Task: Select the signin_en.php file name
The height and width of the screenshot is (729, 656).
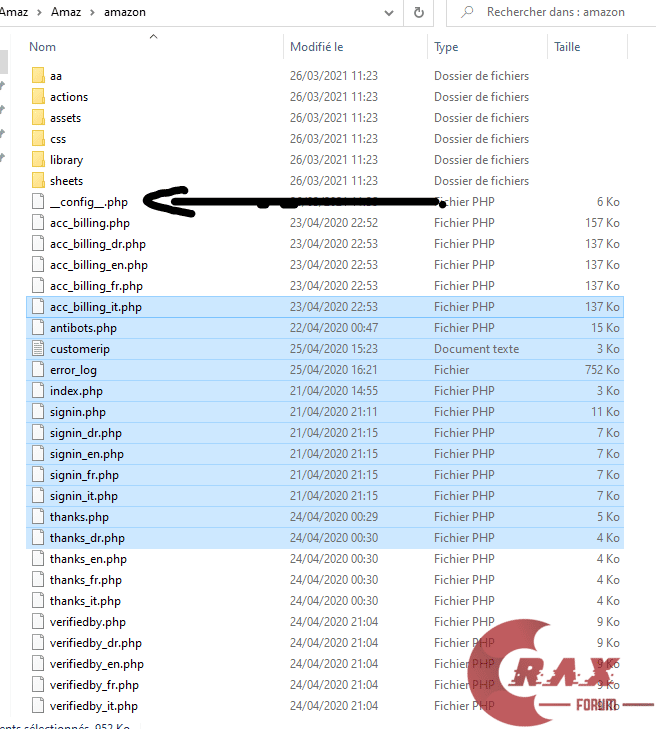Action: coord(87,454)
